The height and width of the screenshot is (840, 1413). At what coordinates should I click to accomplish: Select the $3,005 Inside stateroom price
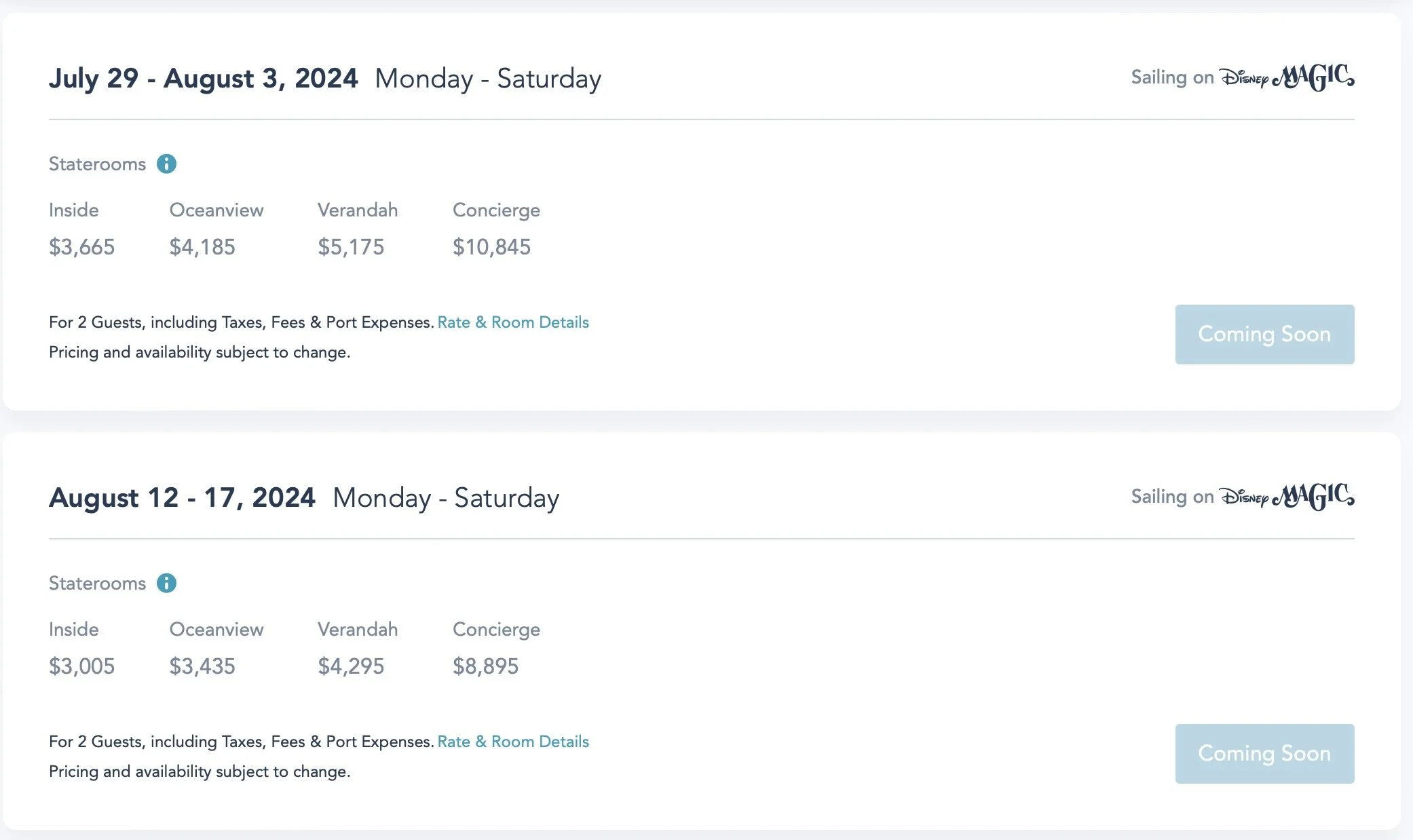(x=81, y=666)
